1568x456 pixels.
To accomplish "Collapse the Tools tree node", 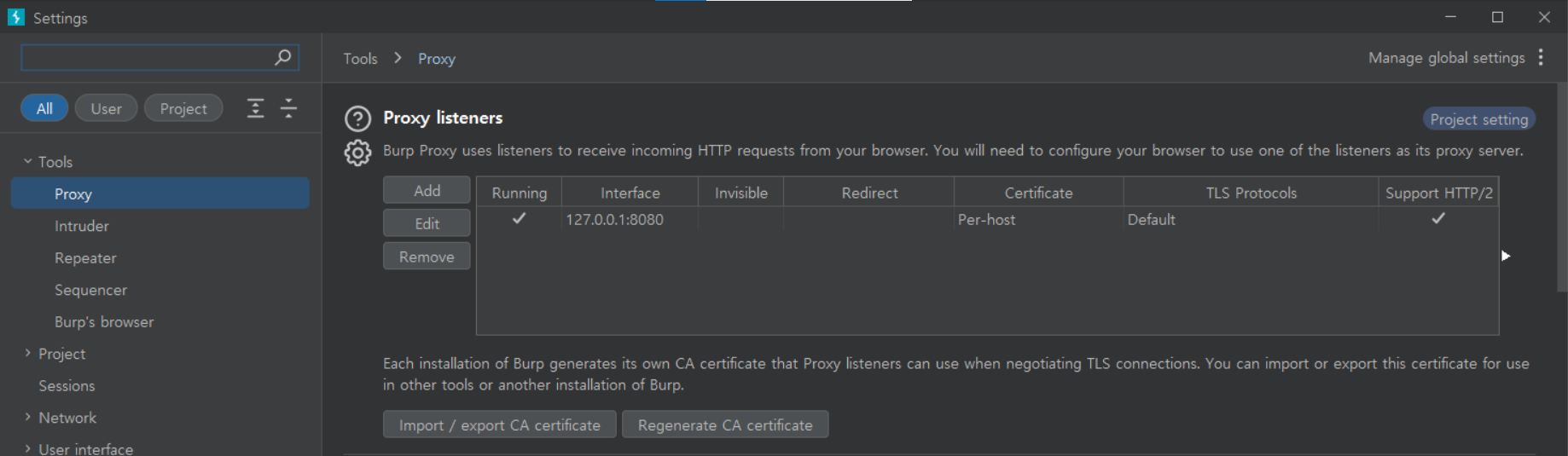I will [x=27, y=161].
